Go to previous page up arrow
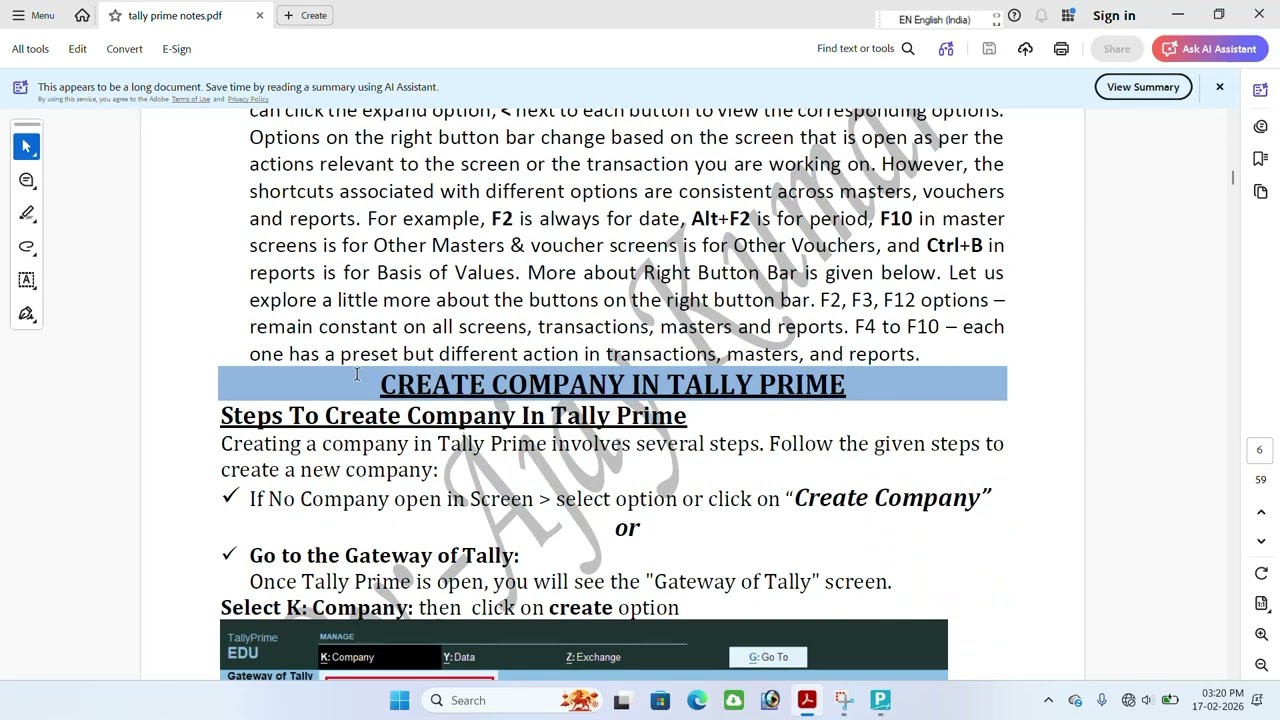The image size is (1280, 720). [x=1261, y=512]
